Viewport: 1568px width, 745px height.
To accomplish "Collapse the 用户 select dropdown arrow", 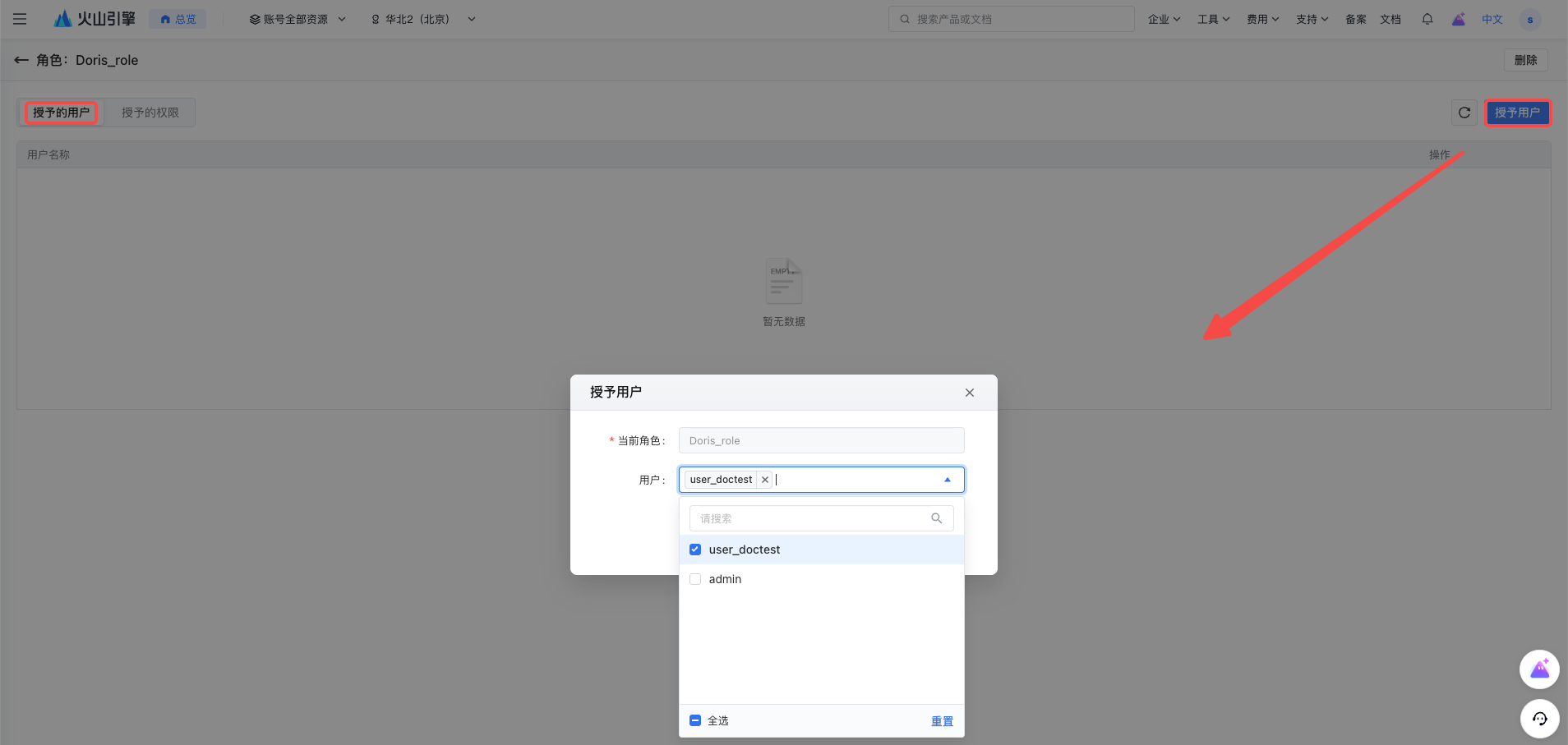I will pos(947,480).
